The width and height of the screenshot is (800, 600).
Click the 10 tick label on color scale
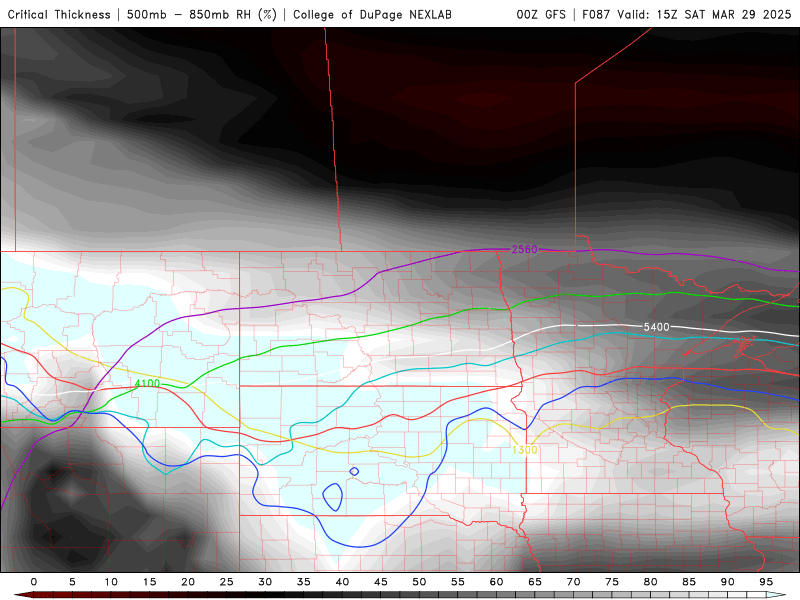tap(111, 582)
